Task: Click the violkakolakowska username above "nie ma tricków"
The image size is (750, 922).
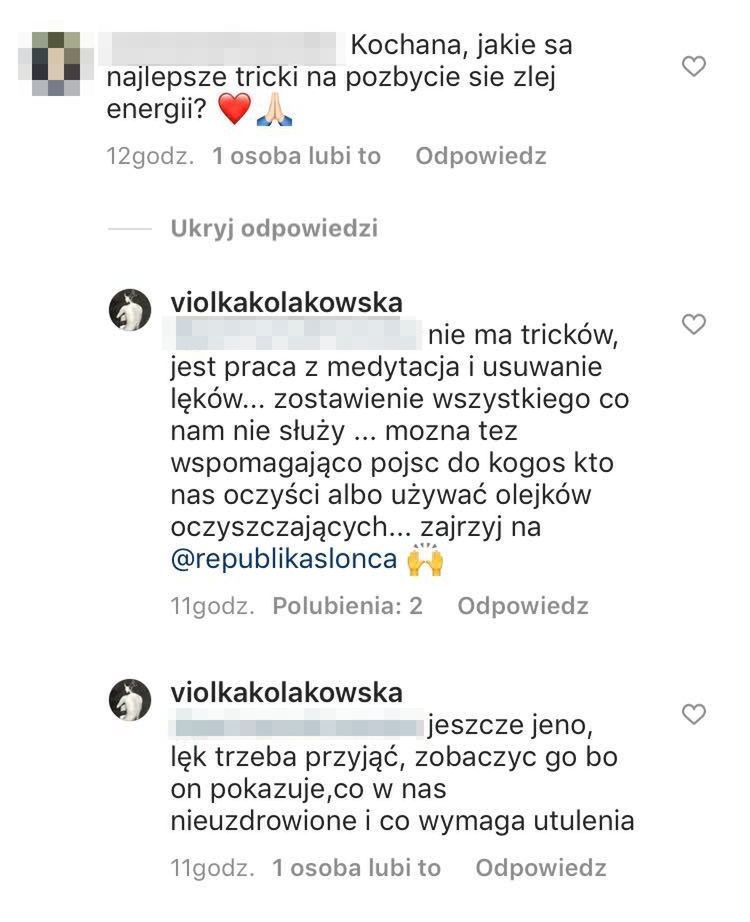Action: (x=288, y=302)
